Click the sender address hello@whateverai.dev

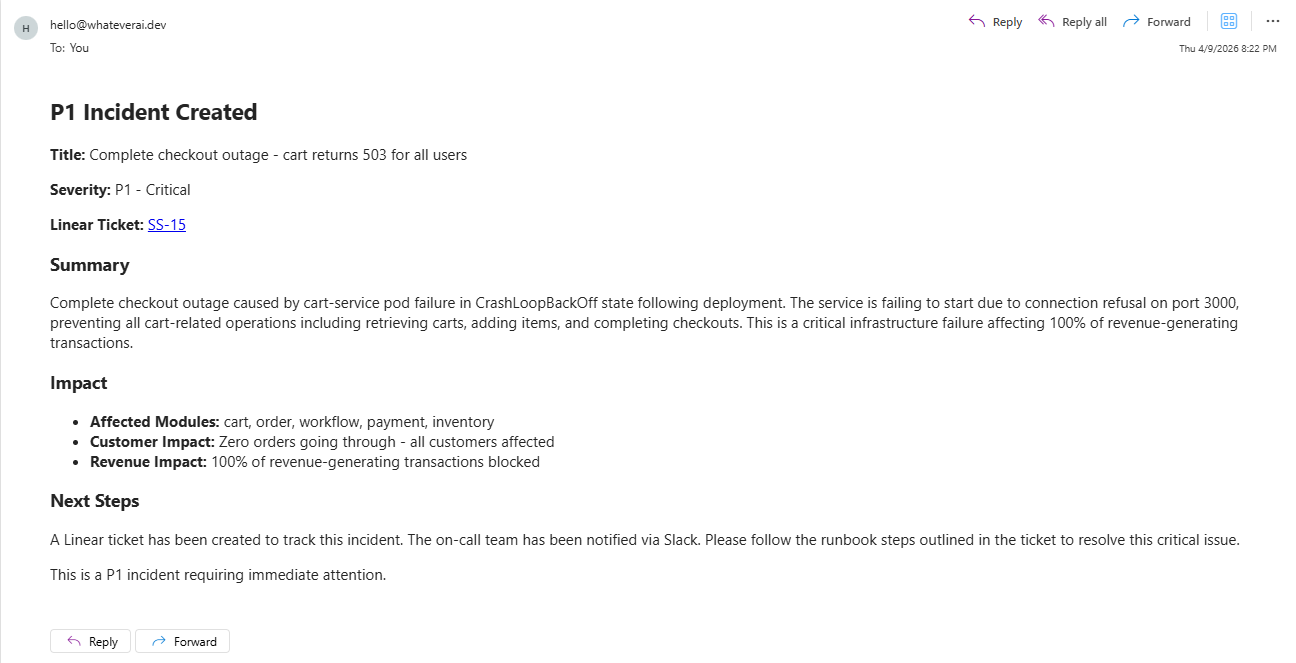click(108, 25)
